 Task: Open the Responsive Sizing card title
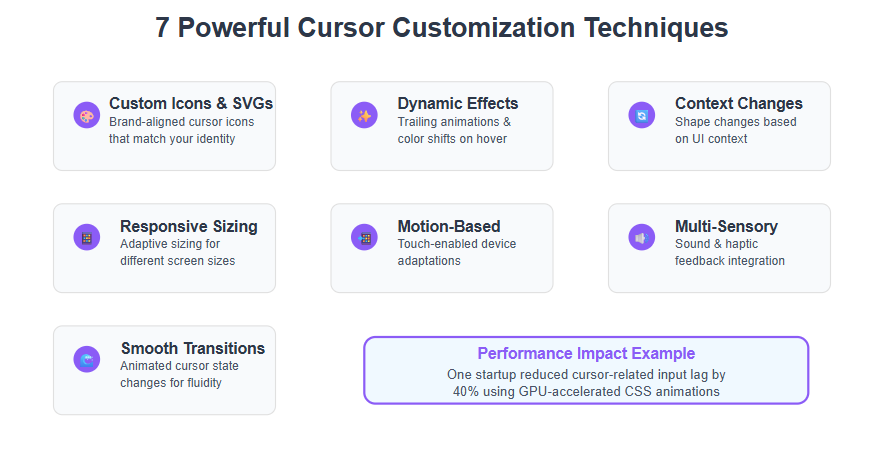tap(189, 226)
